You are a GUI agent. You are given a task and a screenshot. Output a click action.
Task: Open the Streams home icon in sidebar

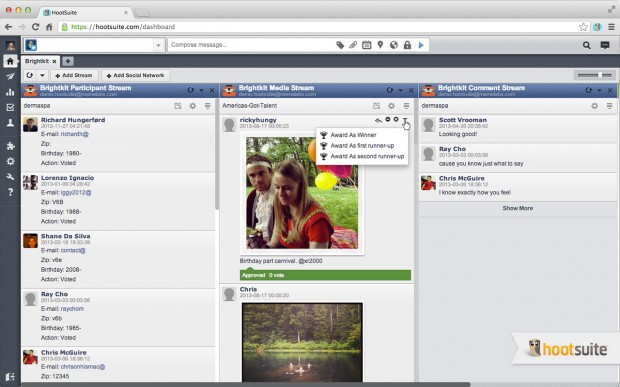(10, 61)
